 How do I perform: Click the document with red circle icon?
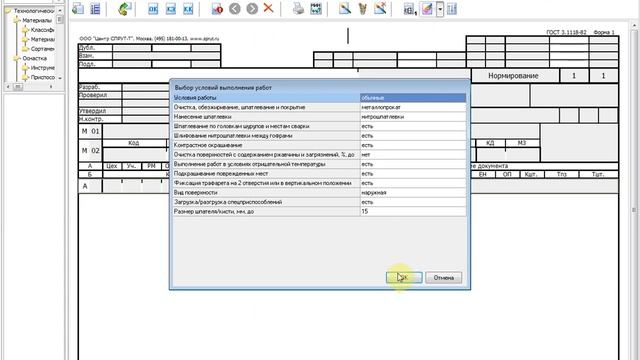(x=217, y=9)
